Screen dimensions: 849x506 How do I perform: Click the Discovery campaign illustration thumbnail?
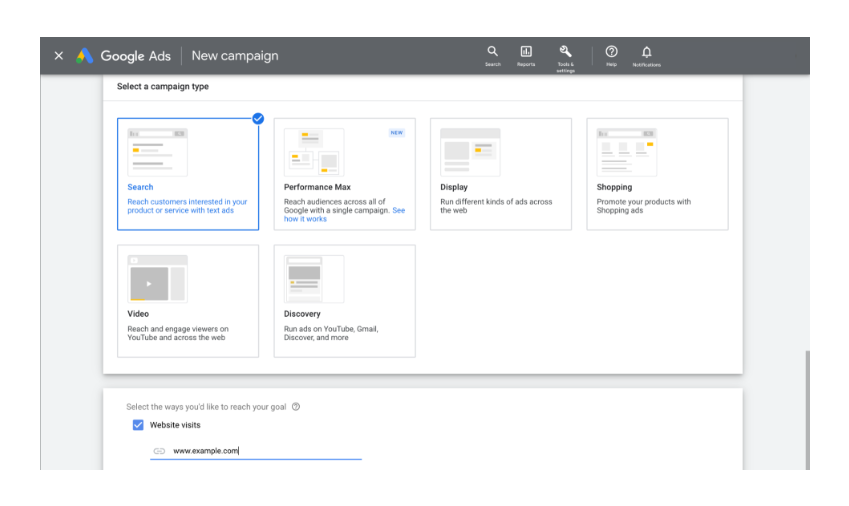pos(314,279)
